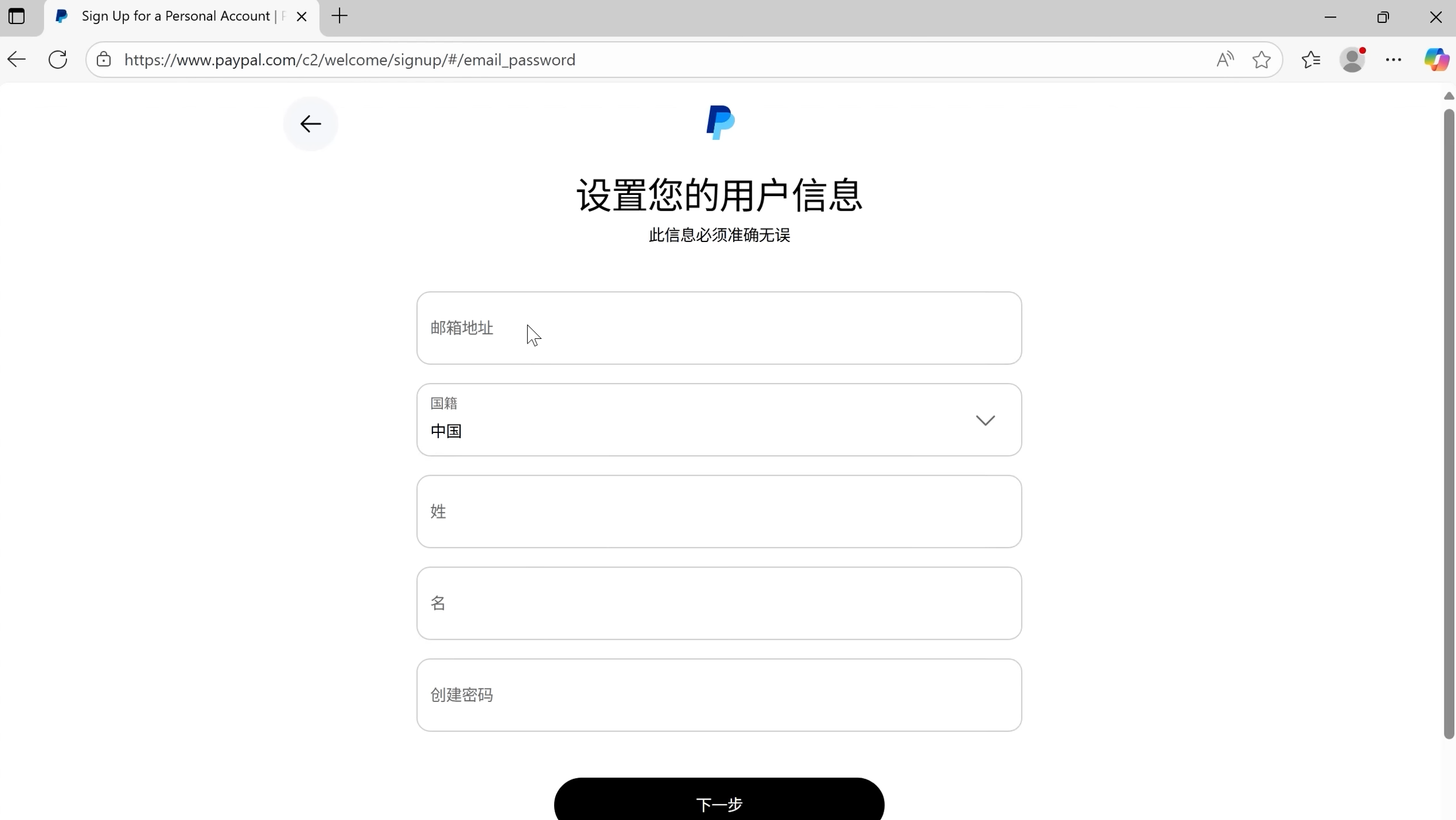Focus the 邮箱地址 email field
Screen dimensions: 1456x820
coord(719,328)
